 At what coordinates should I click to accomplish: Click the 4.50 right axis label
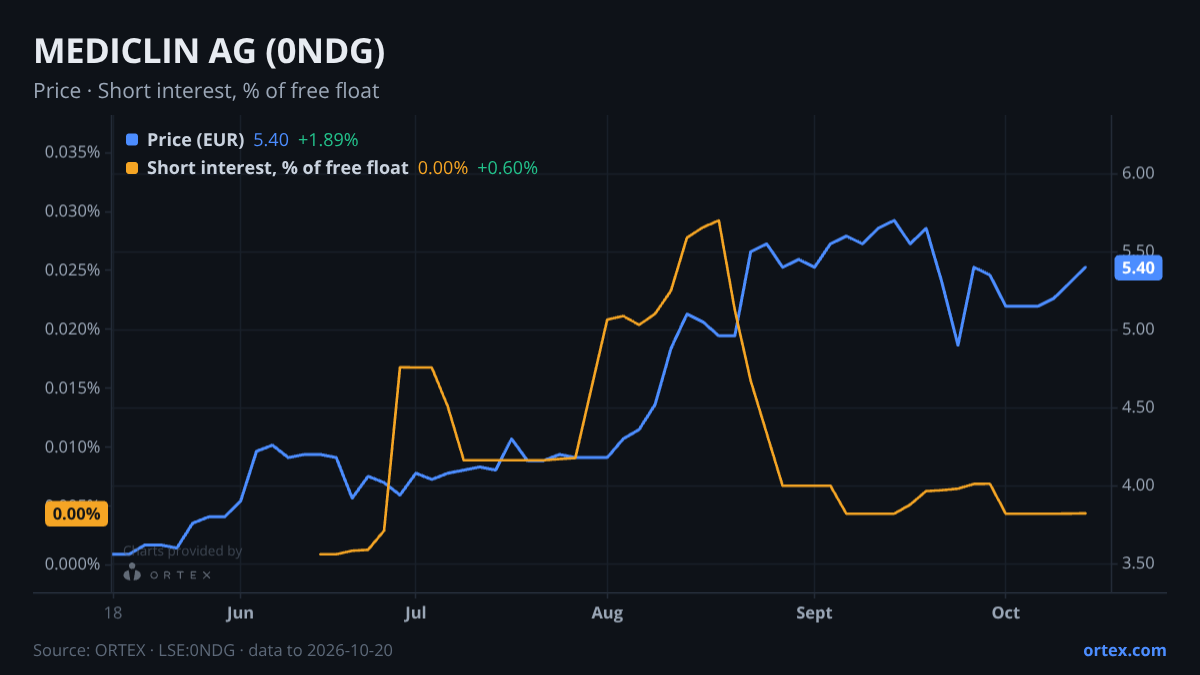[x=1139, y=407]
